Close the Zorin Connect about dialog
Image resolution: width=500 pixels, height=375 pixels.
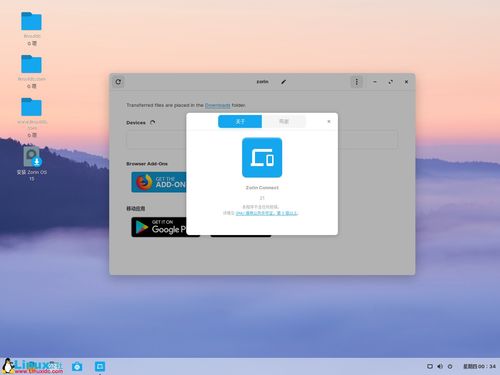(329, 121)
